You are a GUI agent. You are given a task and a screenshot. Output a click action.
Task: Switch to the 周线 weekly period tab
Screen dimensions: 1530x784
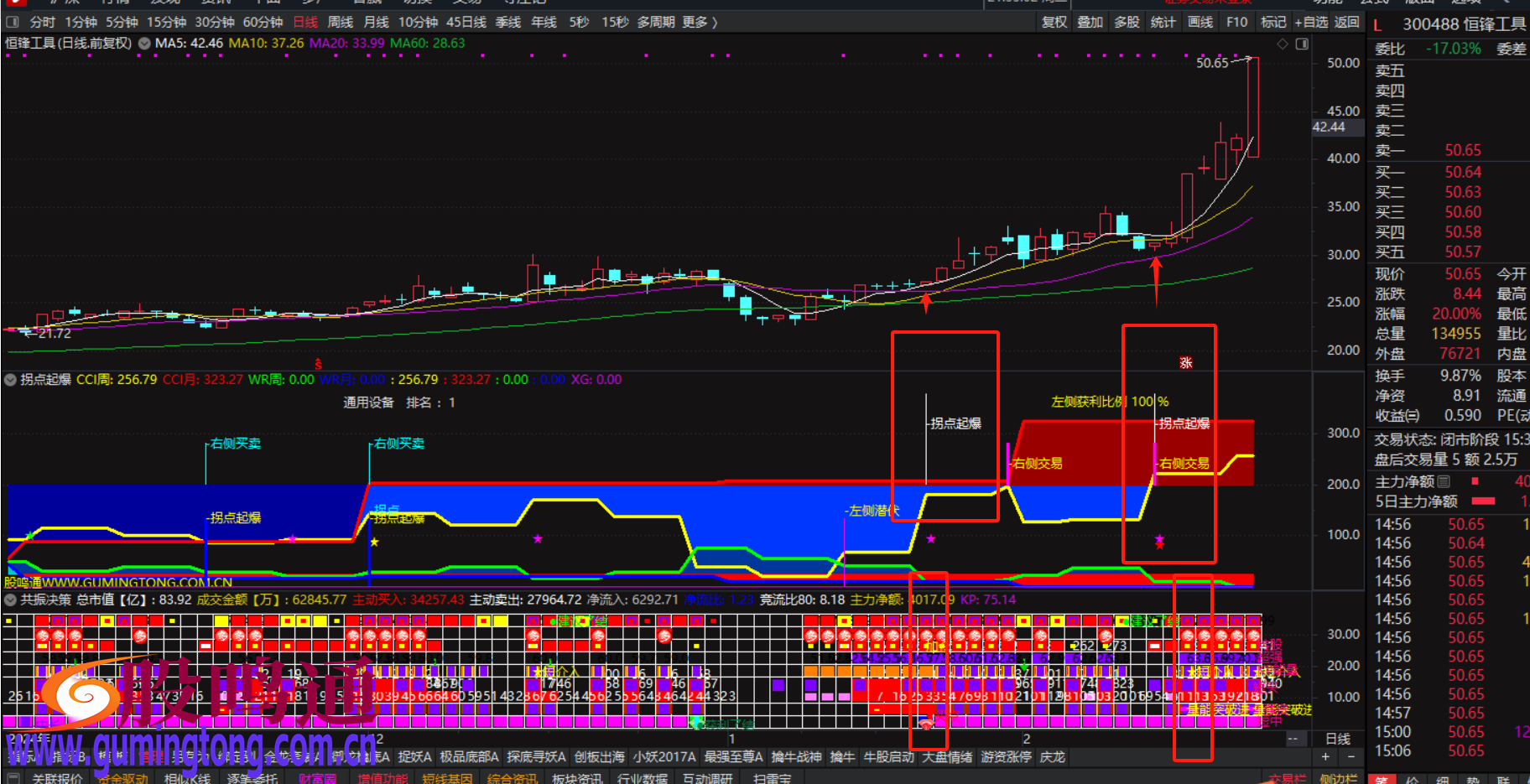coord(340,22)
